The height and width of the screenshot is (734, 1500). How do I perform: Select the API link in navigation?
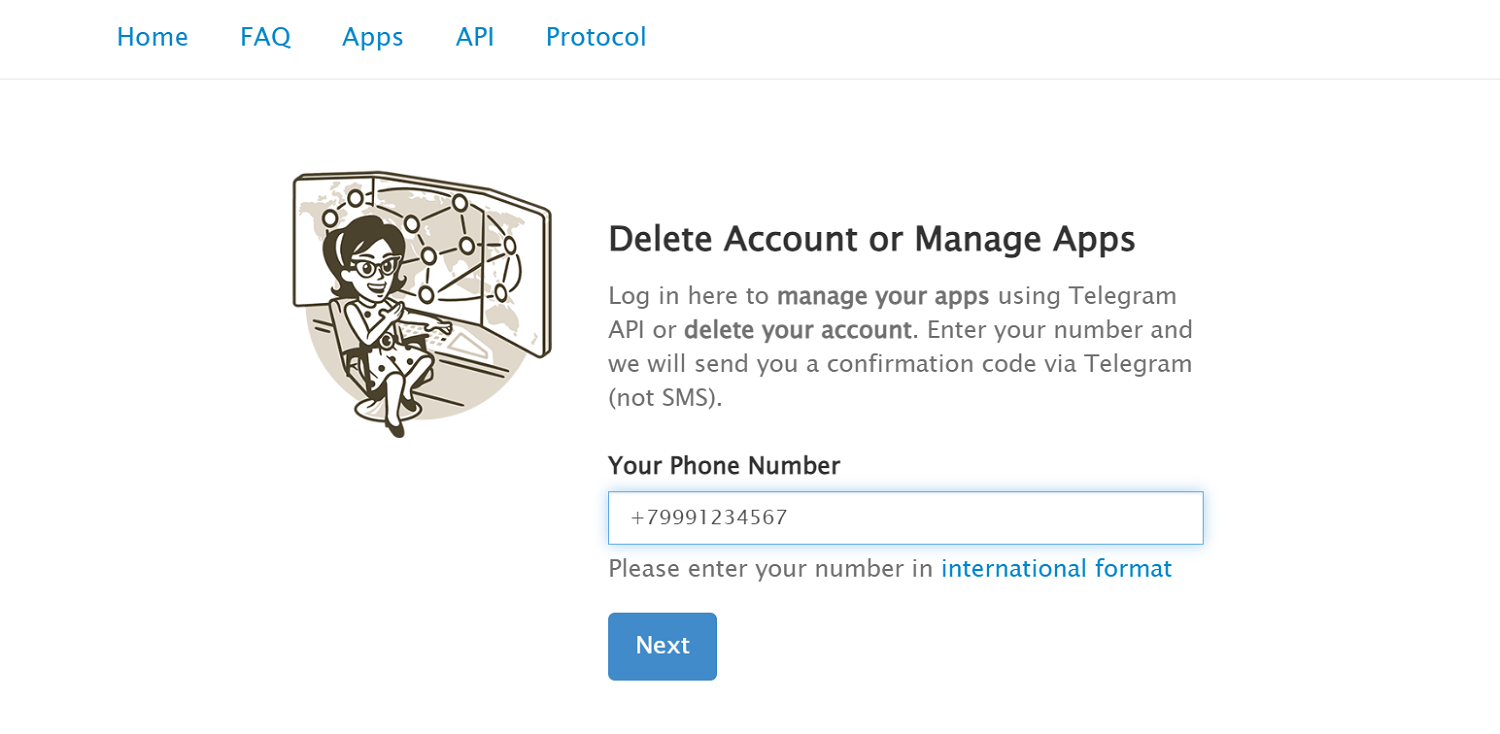click(x=475, y=37)
